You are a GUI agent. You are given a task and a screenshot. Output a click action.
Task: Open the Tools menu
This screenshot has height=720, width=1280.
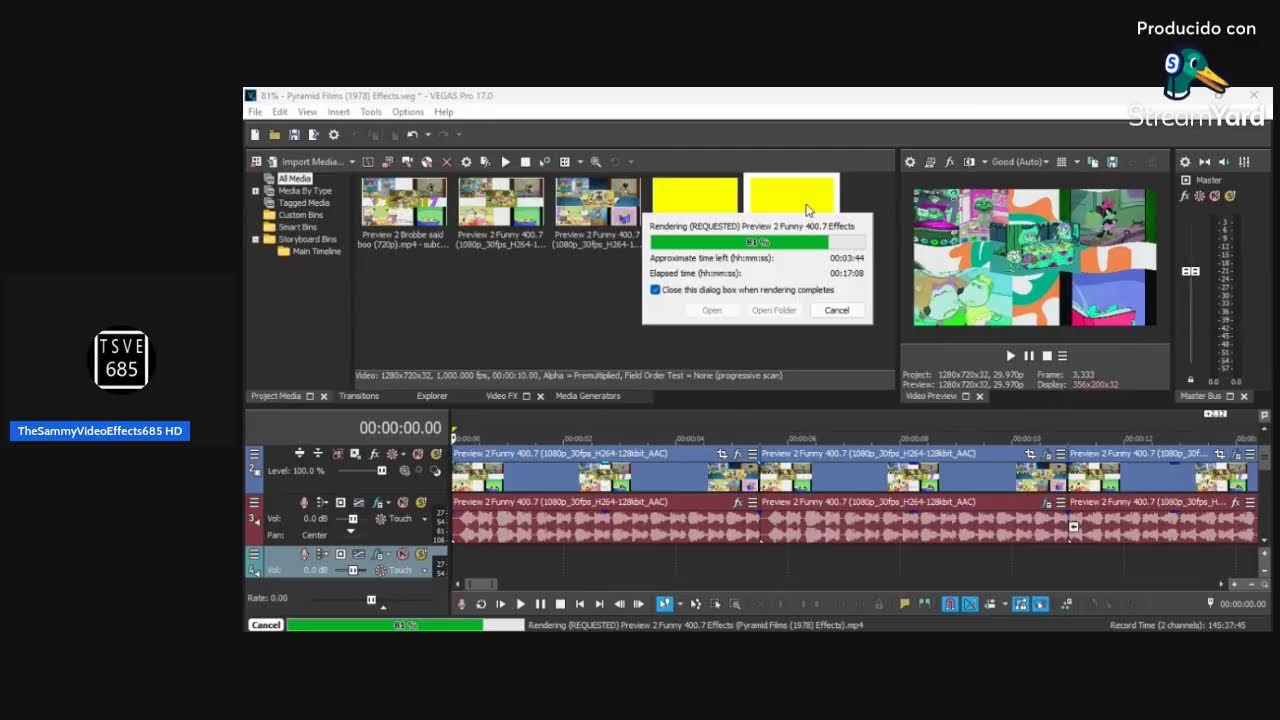(371, 112)
